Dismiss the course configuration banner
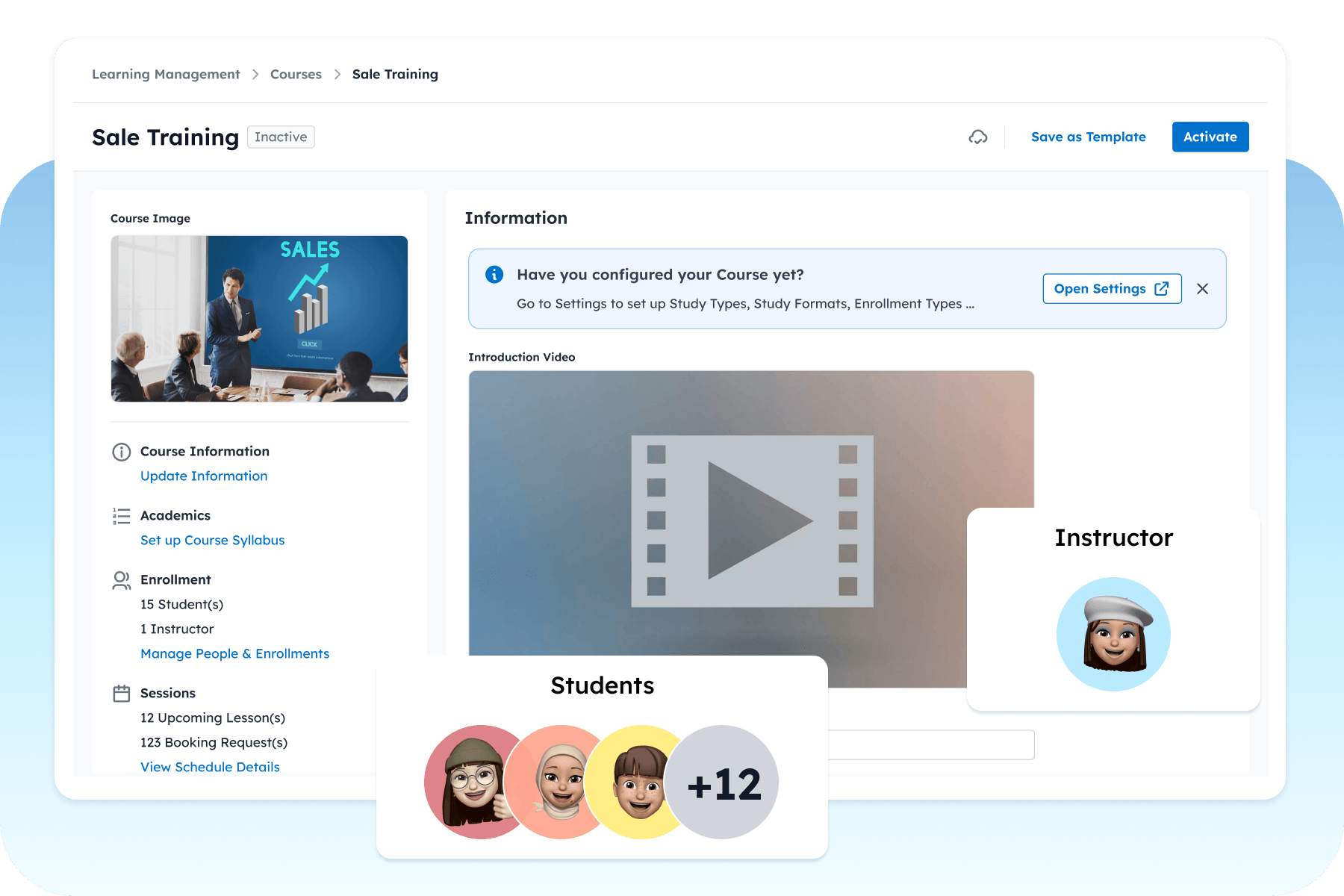 pos(1202,288)
